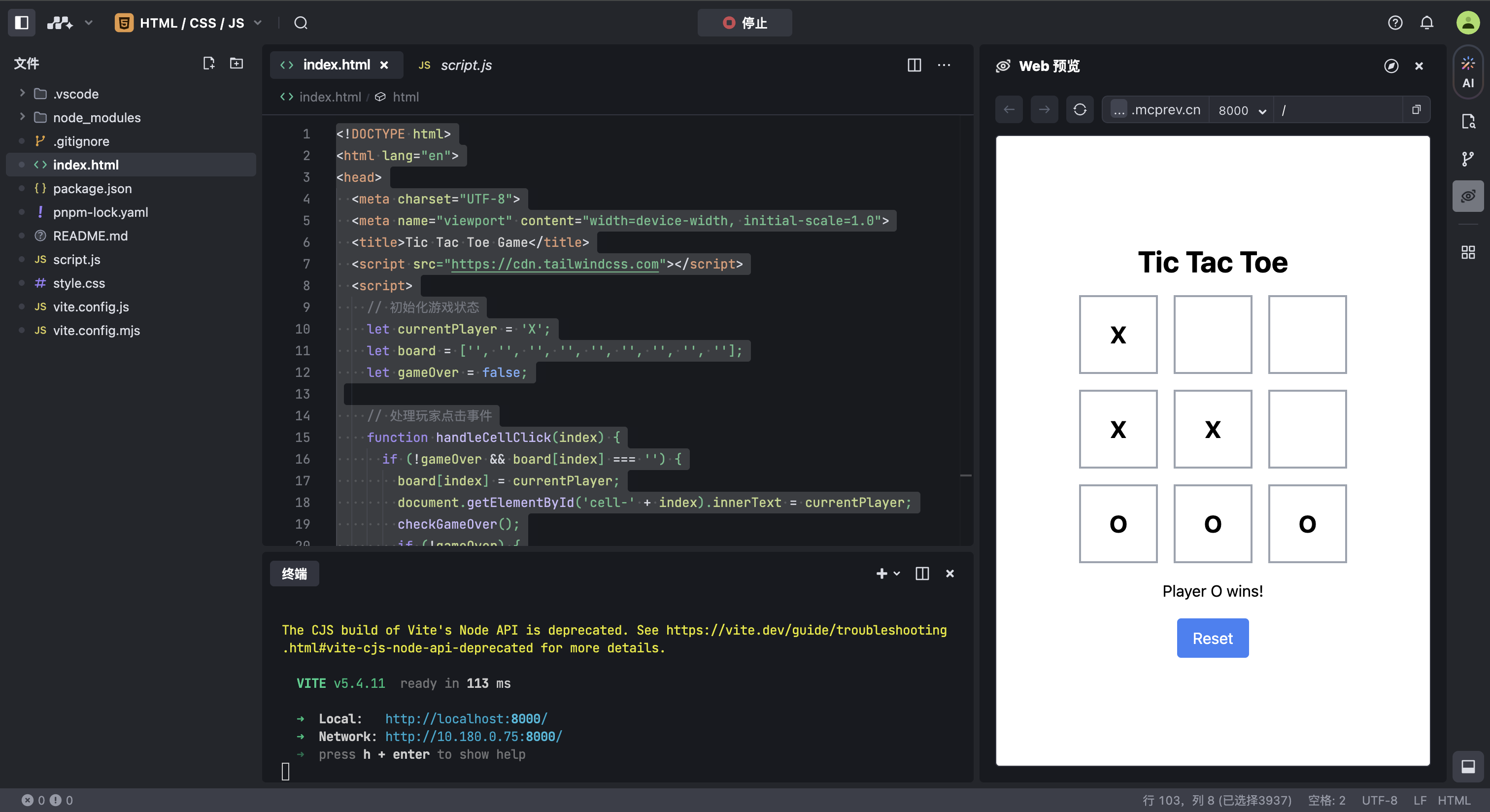Split the editor view
1490x812 pixels.
(914, 65)
